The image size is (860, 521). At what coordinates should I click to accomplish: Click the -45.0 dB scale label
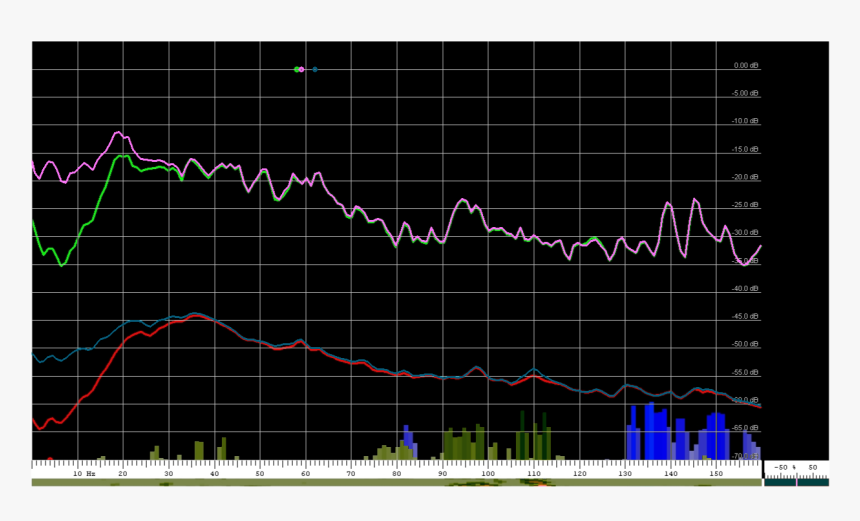click(745, 316)
